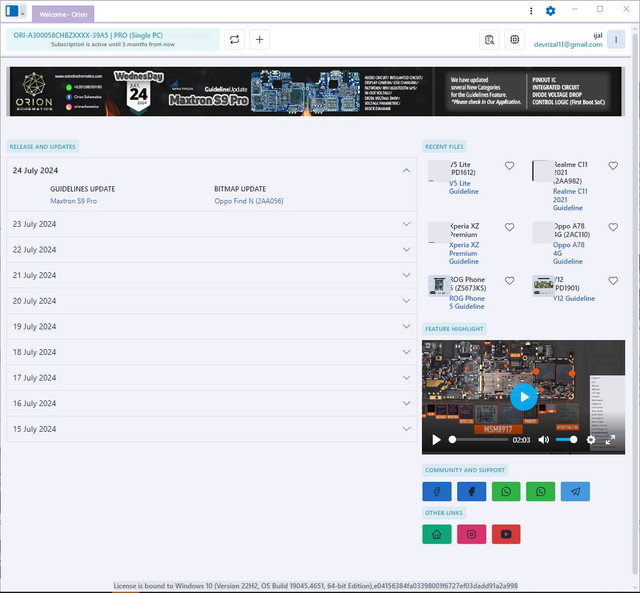
Task: Click the devrizal11@gmail.com account email
Action: pyautogui.click(x=568, y=44)
